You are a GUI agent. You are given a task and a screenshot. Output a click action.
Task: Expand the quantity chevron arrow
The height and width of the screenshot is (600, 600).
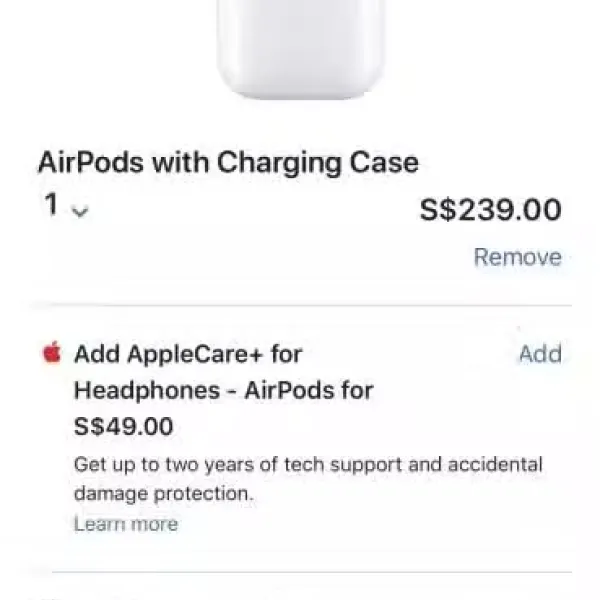(x=80, y=211)
